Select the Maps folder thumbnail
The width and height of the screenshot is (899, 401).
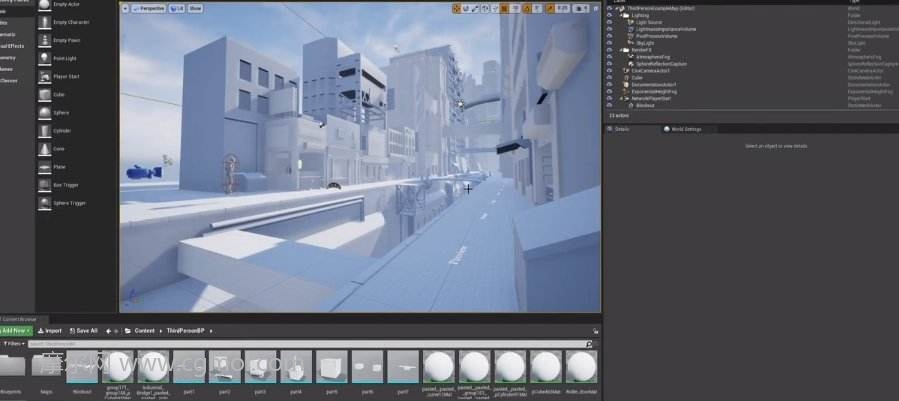(x=46, y=367)
